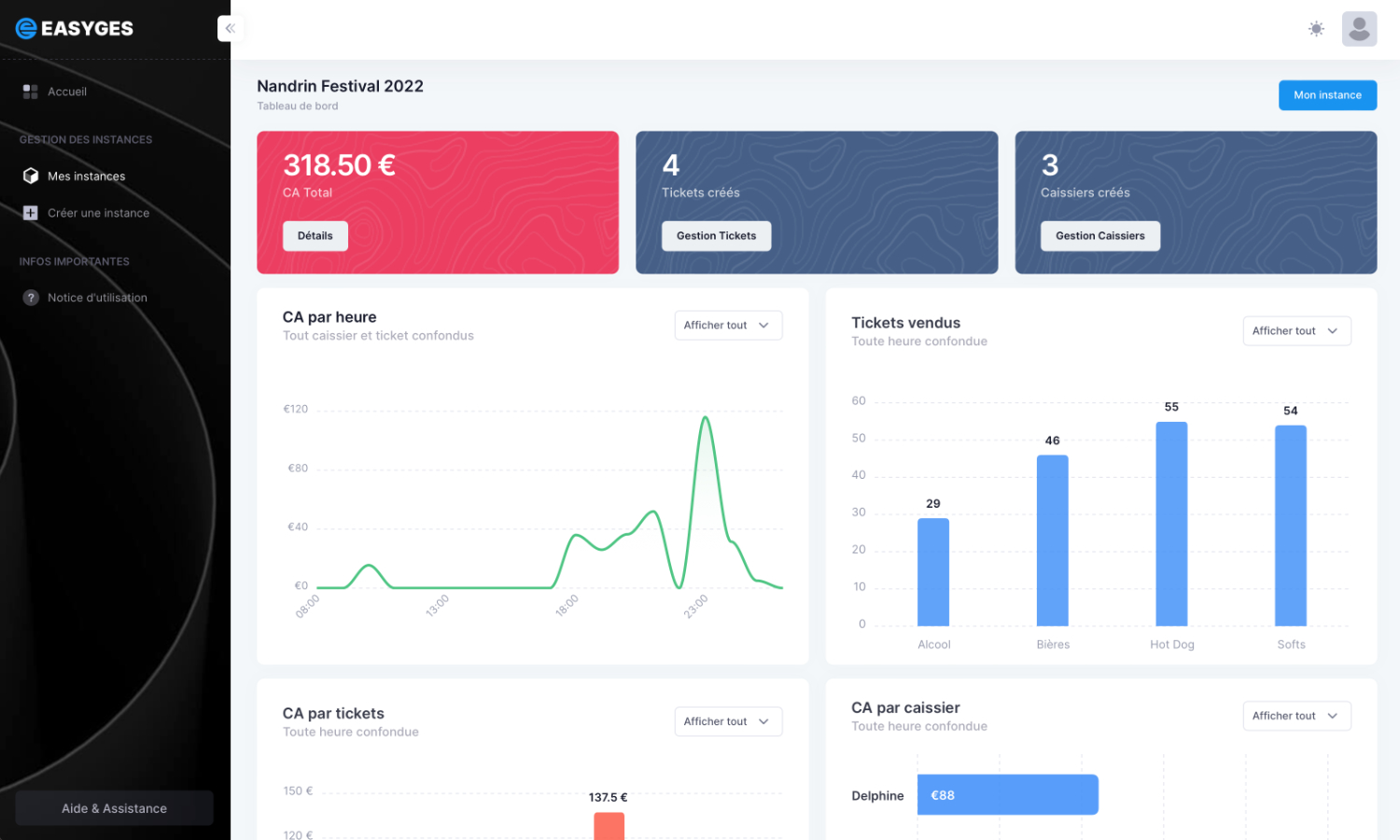
Task: Click the Delphine cashier label
Action: pyautogui.click(x=877, y=796)
